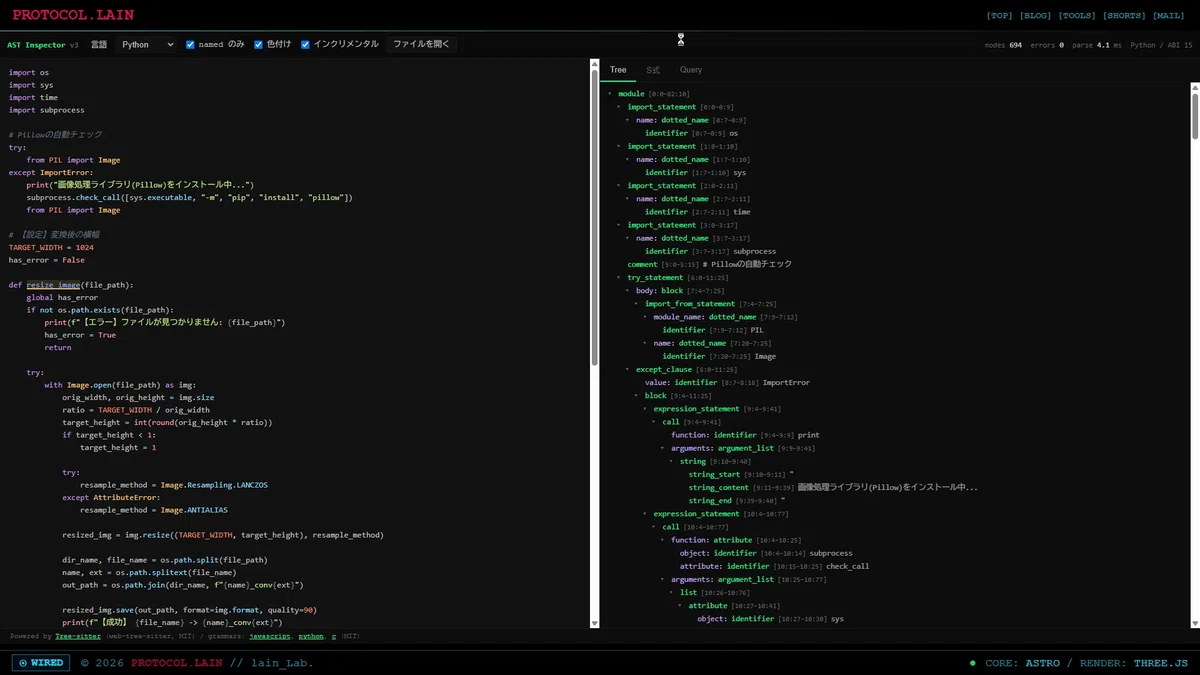Open the javascript grammar link
Screen dimensions: 1200x675
[x=270, y=636]
